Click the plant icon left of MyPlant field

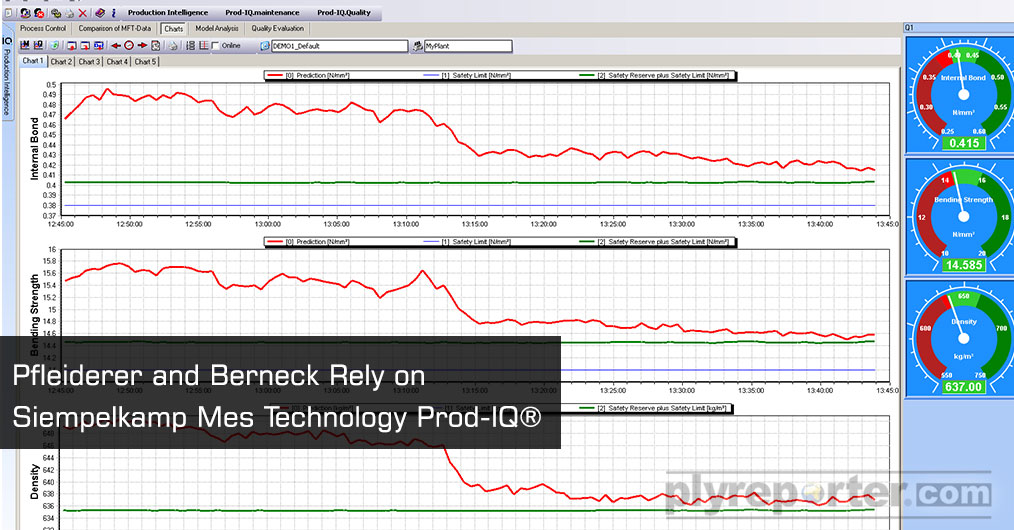(418, 46)
